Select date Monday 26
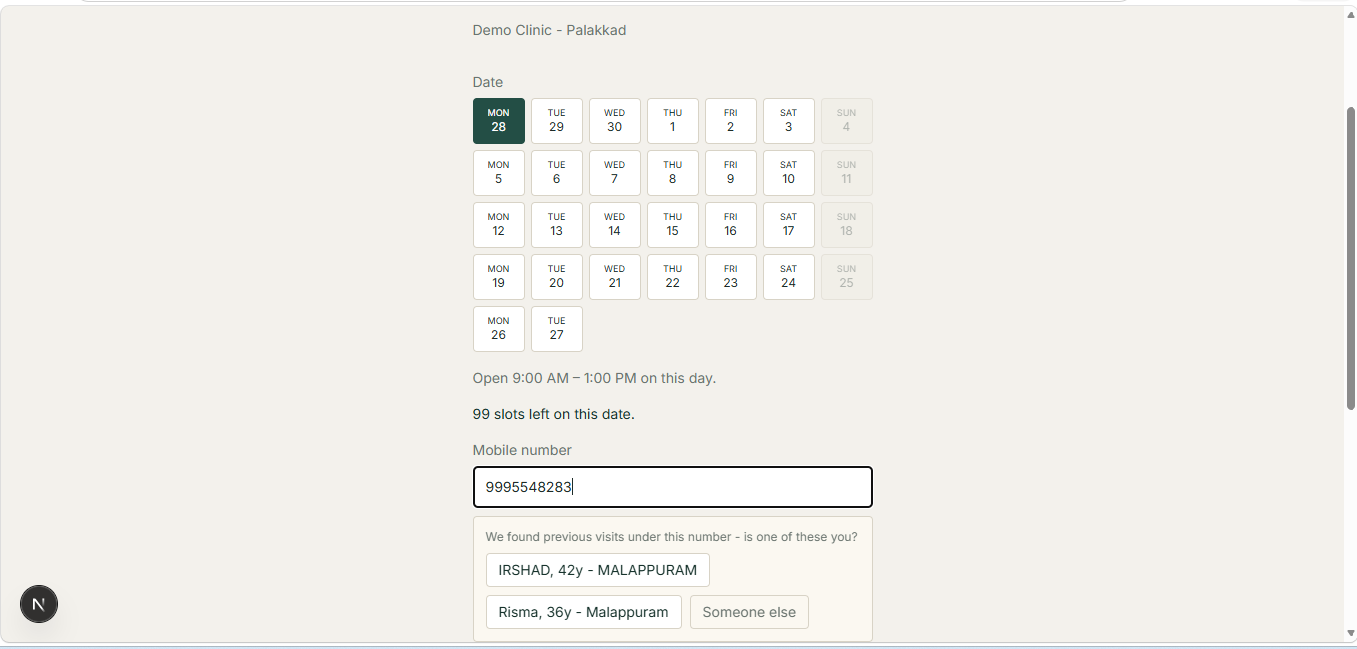Viewport: 1357px width, 649px height. [x=499, y=329]
